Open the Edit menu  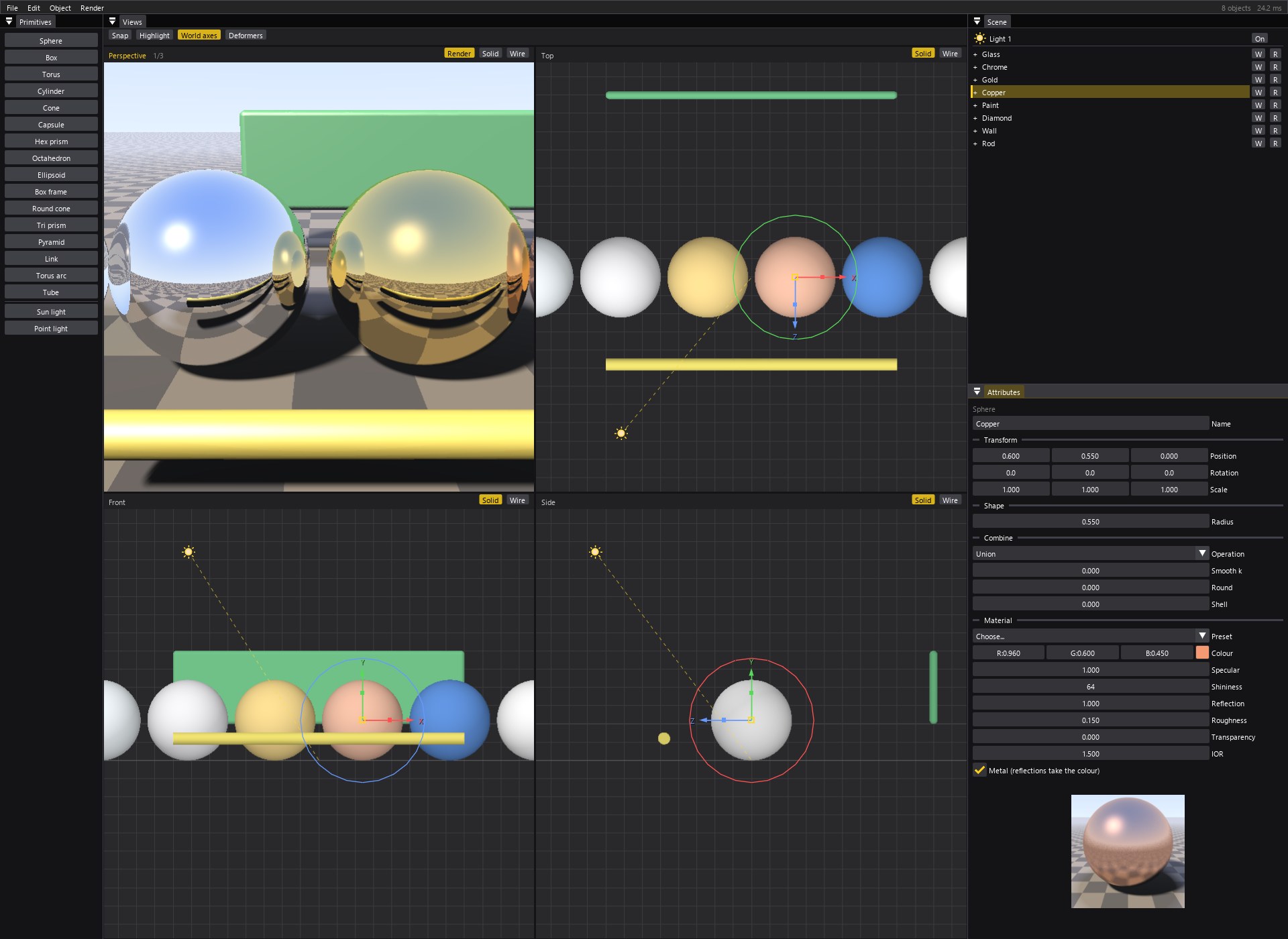coord(34,8)
